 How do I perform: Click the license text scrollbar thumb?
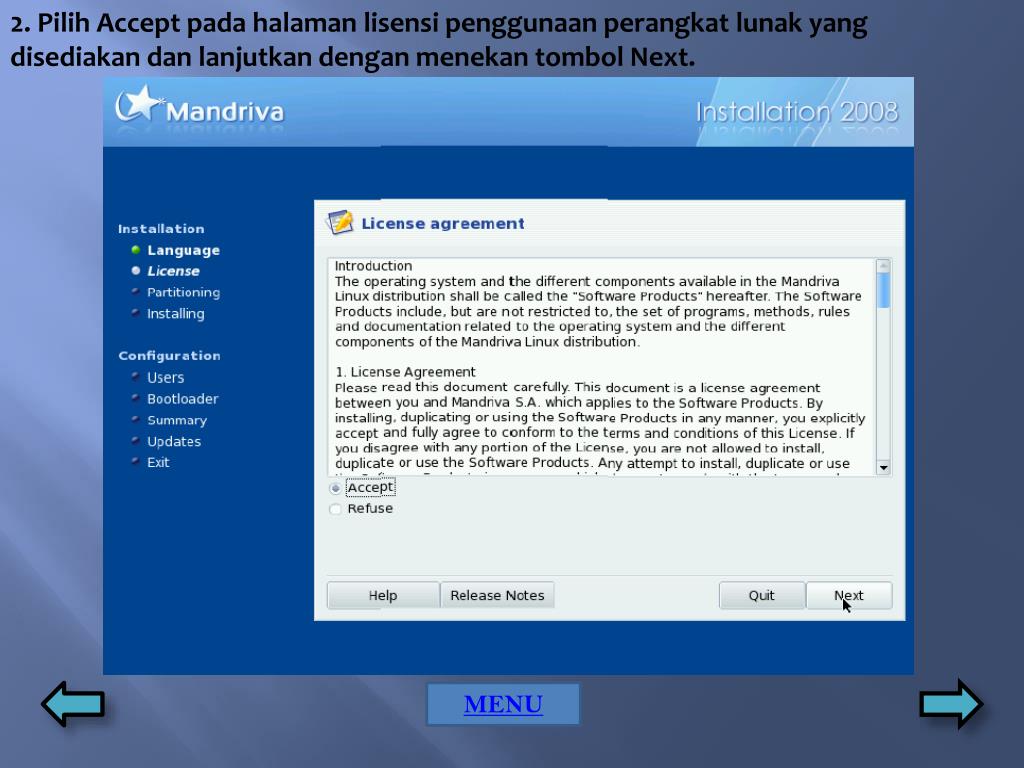[x=883, y=290]
